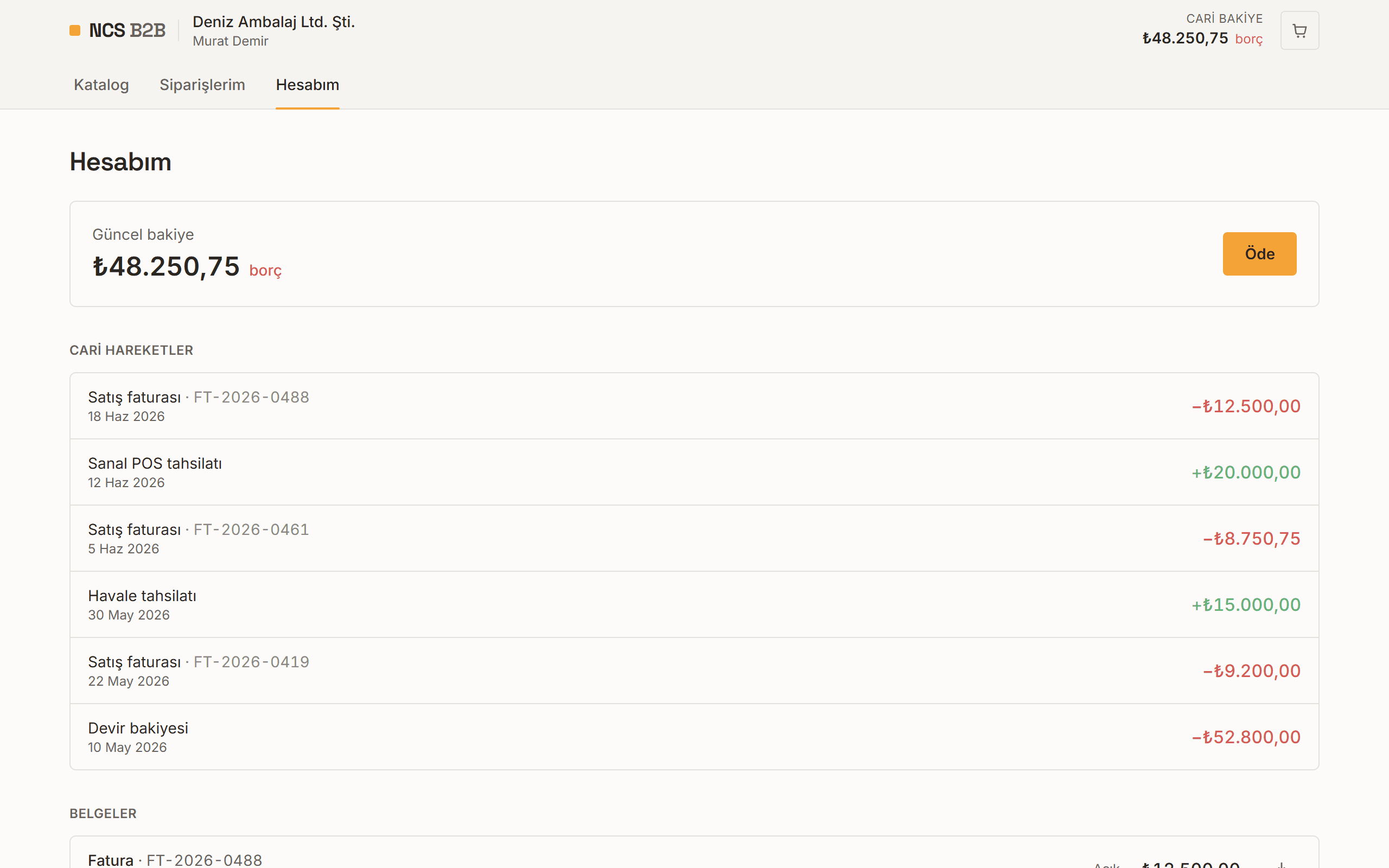Select Satış faturası FT-2026-0488 row
Image resolution: width=1389 pixels, height=868 pixels.
[x=694, y=406]
